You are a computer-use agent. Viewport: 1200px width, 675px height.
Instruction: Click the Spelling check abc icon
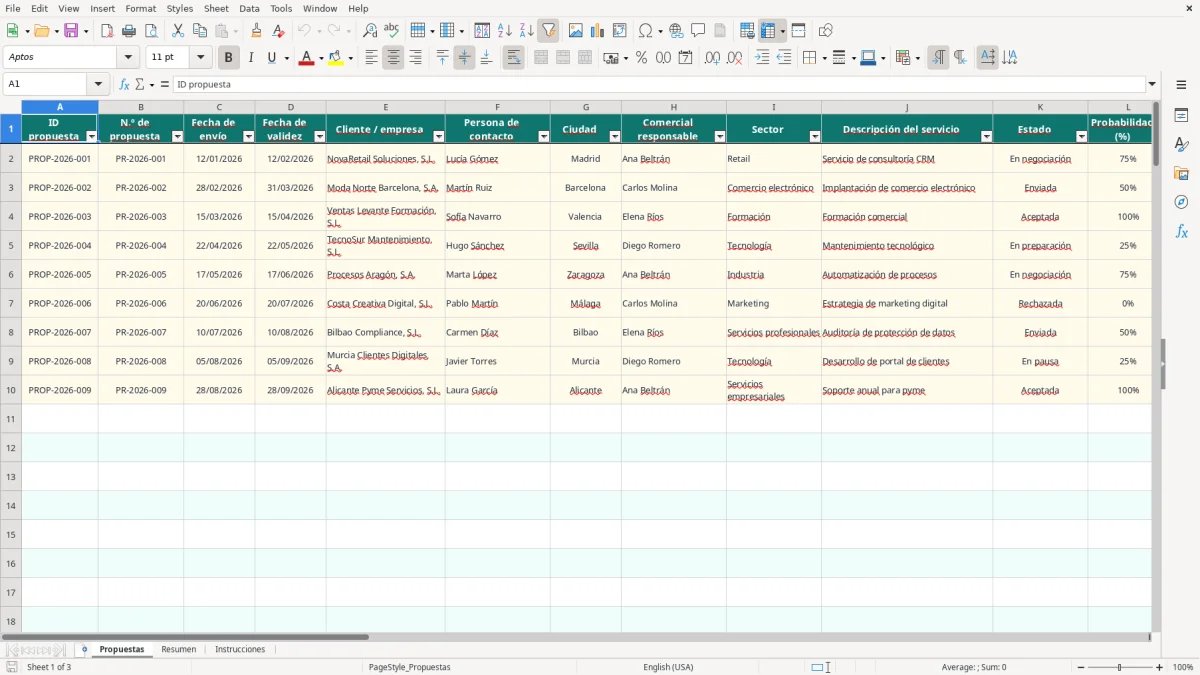[x=392, y=31]
